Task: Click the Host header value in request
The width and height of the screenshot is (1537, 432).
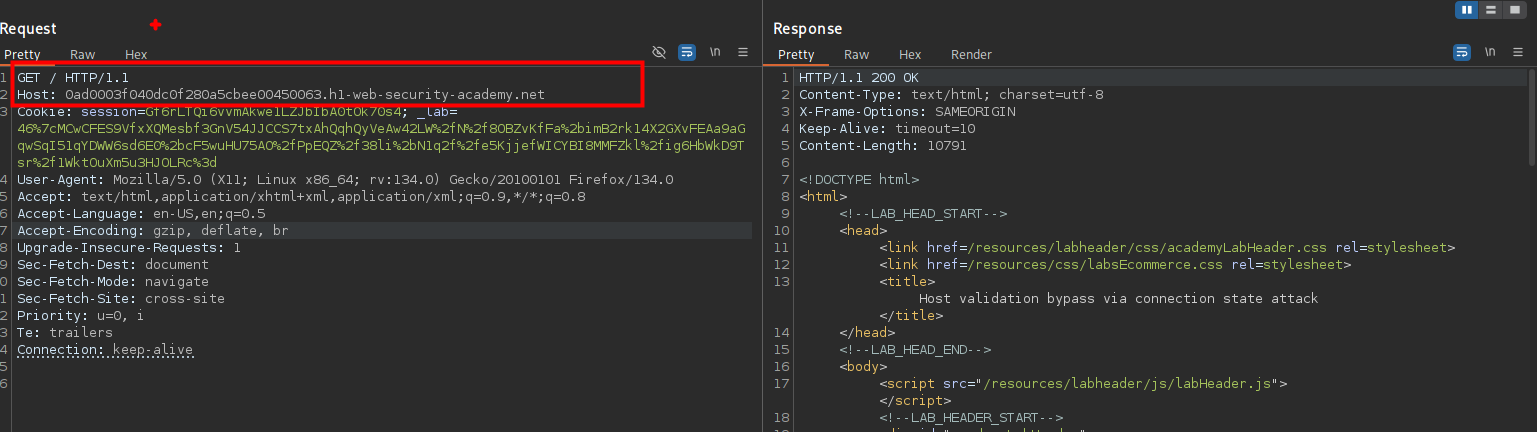Action: pyautogui.click(x=304, y=94)
